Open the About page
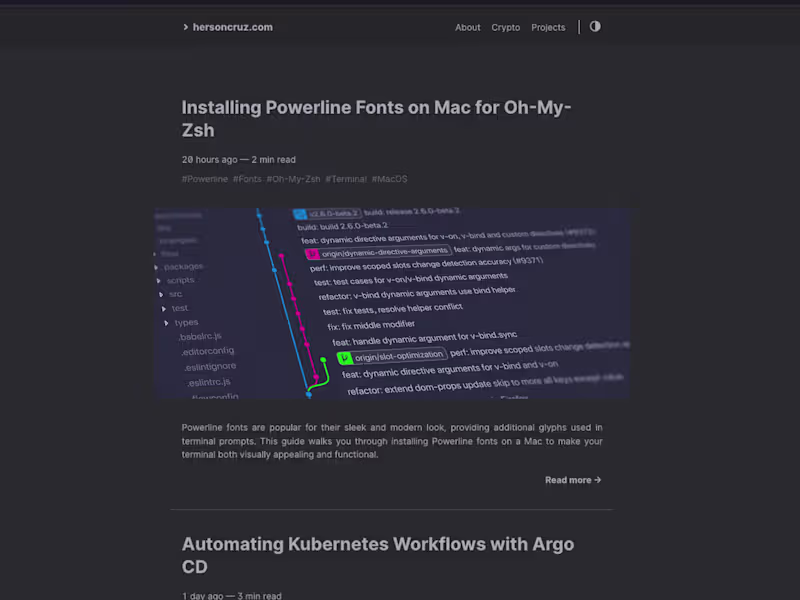800x600 pixels. pyautogui.click(x=468, y=28)
